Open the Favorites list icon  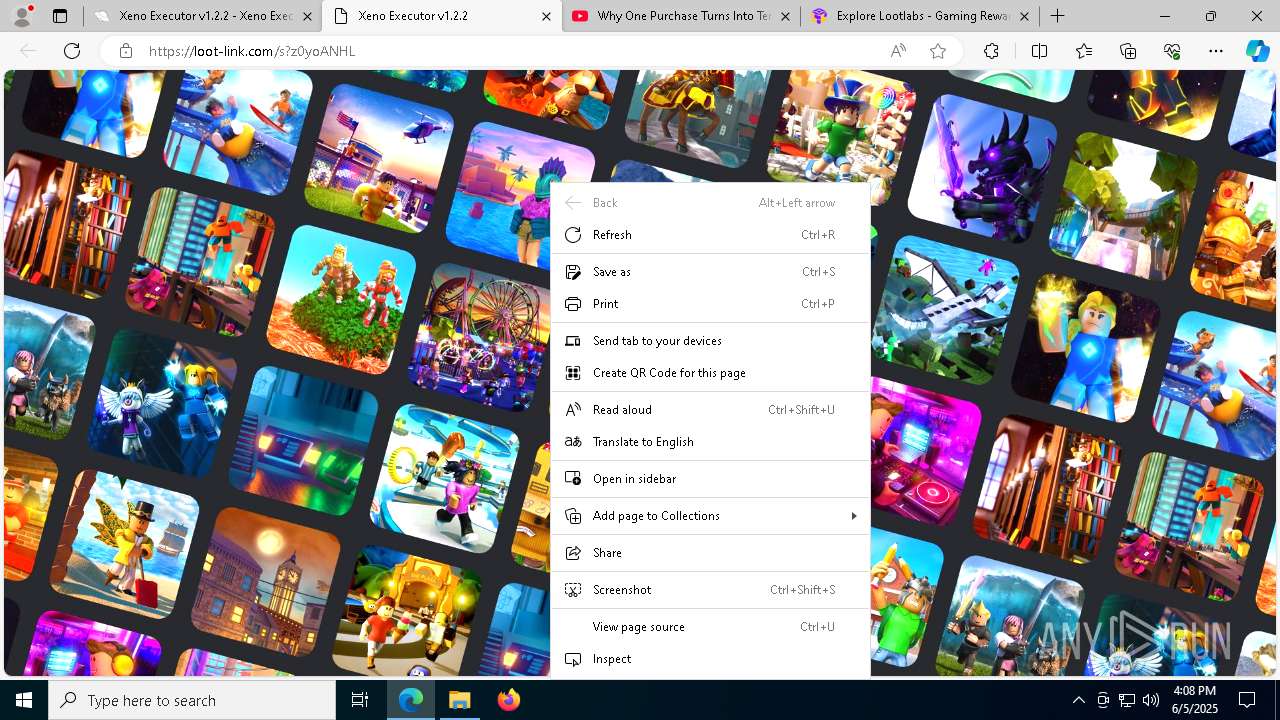coord(1084,51)
